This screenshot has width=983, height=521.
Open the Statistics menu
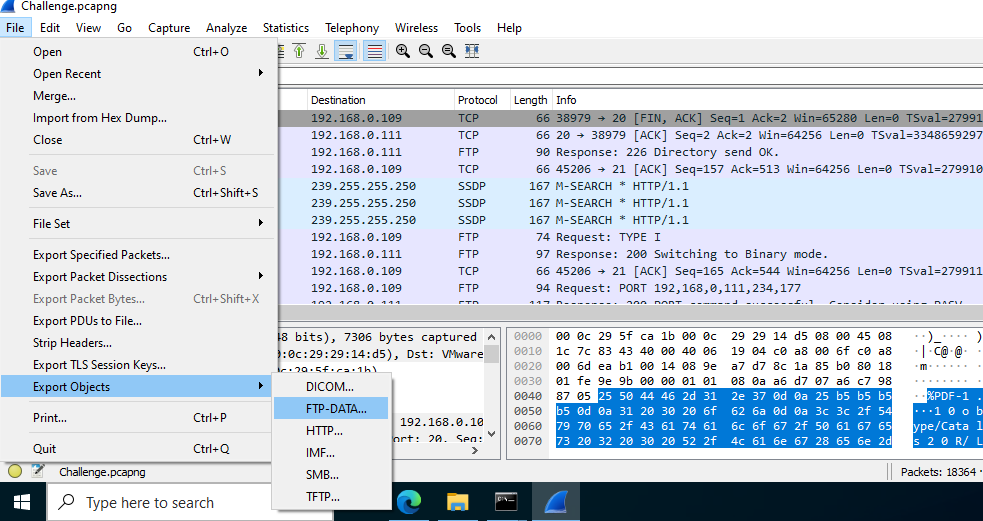click(x=286, y=28)
